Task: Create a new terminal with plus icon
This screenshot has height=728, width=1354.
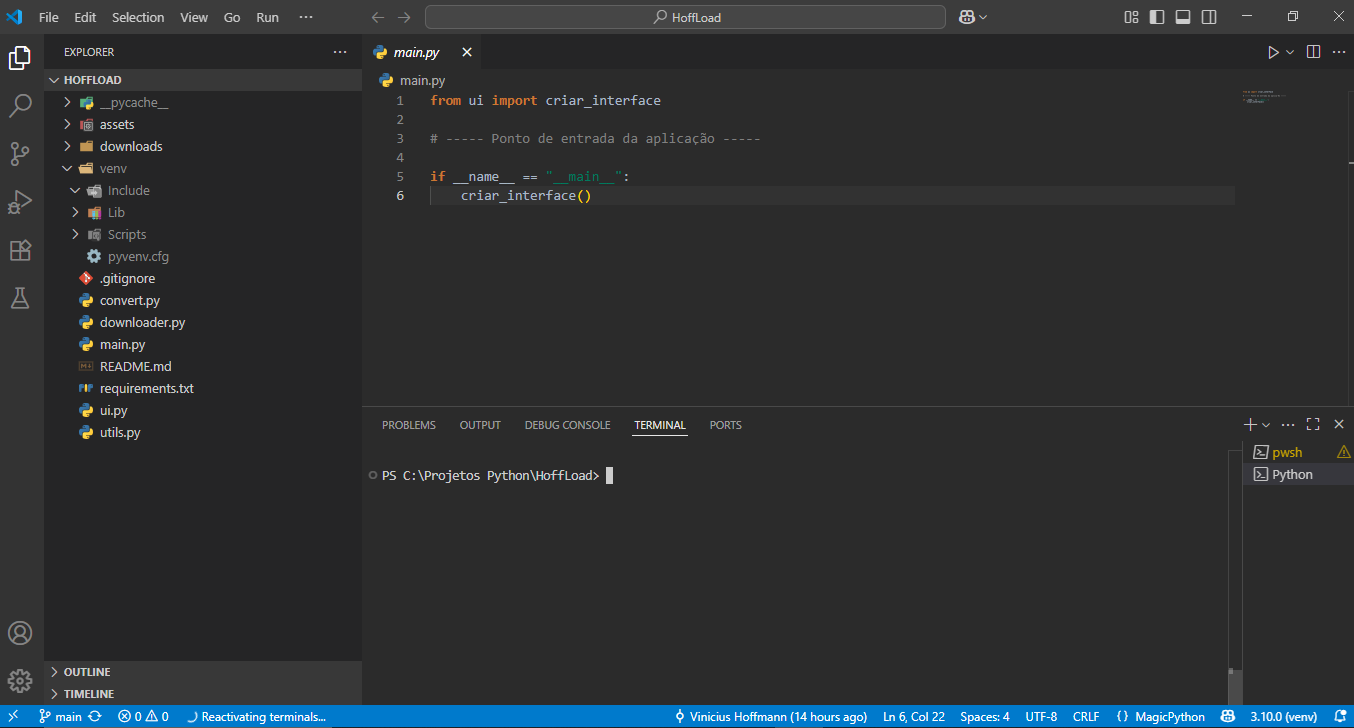Action: click(1250, 425)
